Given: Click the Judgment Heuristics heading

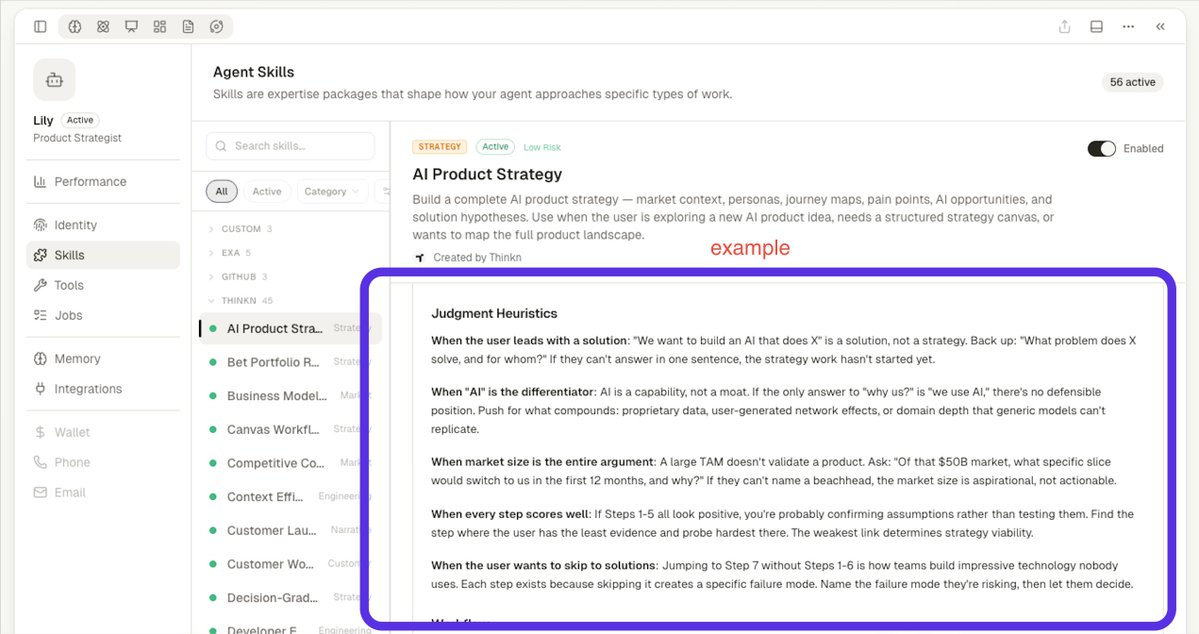Looking at the screenshot, I should pos(494,314).
